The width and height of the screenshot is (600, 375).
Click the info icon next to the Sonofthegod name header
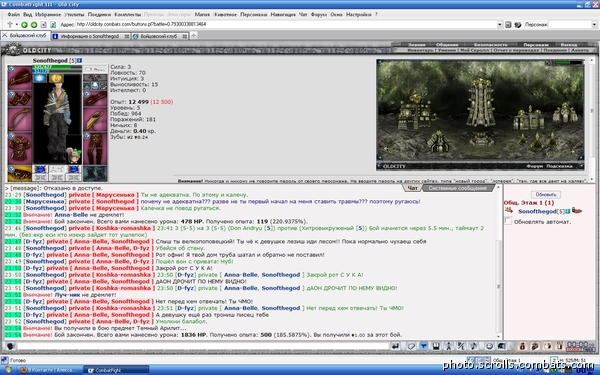pos(80,60)
